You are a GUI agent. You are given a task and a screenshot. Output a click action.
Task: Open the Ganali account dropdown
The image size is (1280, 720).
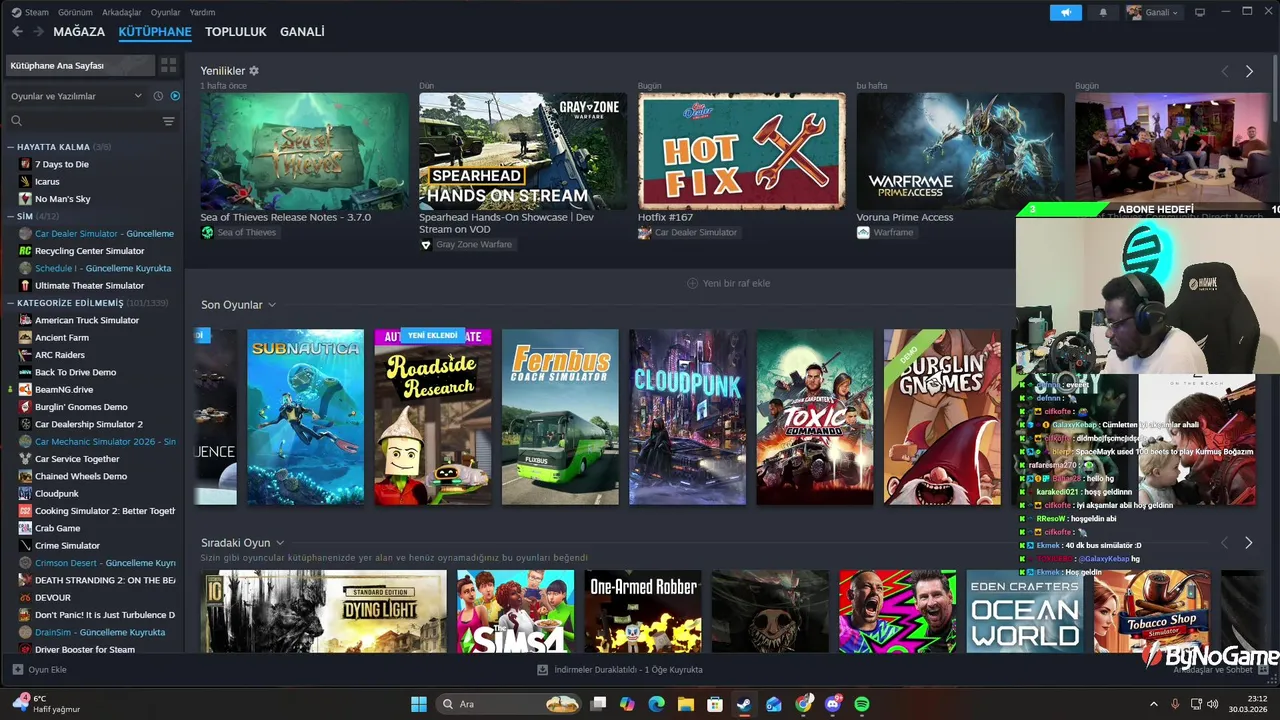coord(1153,12)
